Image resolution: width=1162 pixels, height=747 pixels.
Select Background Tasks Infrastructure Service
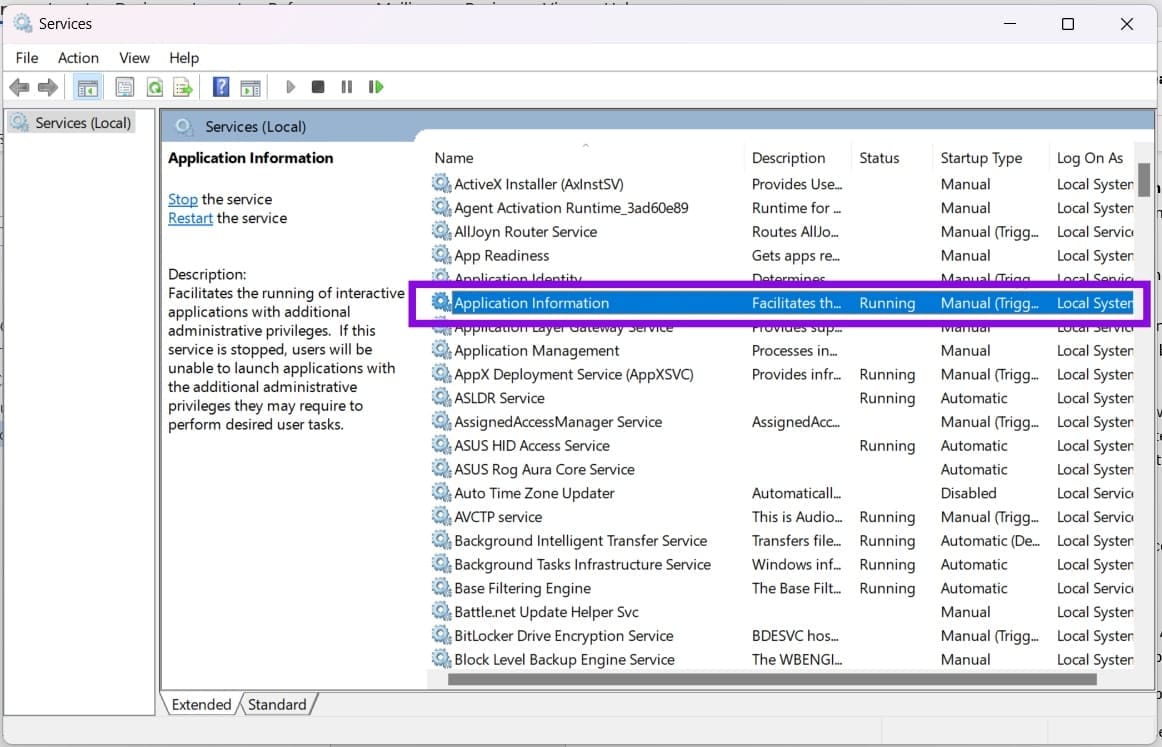point(781,564)
